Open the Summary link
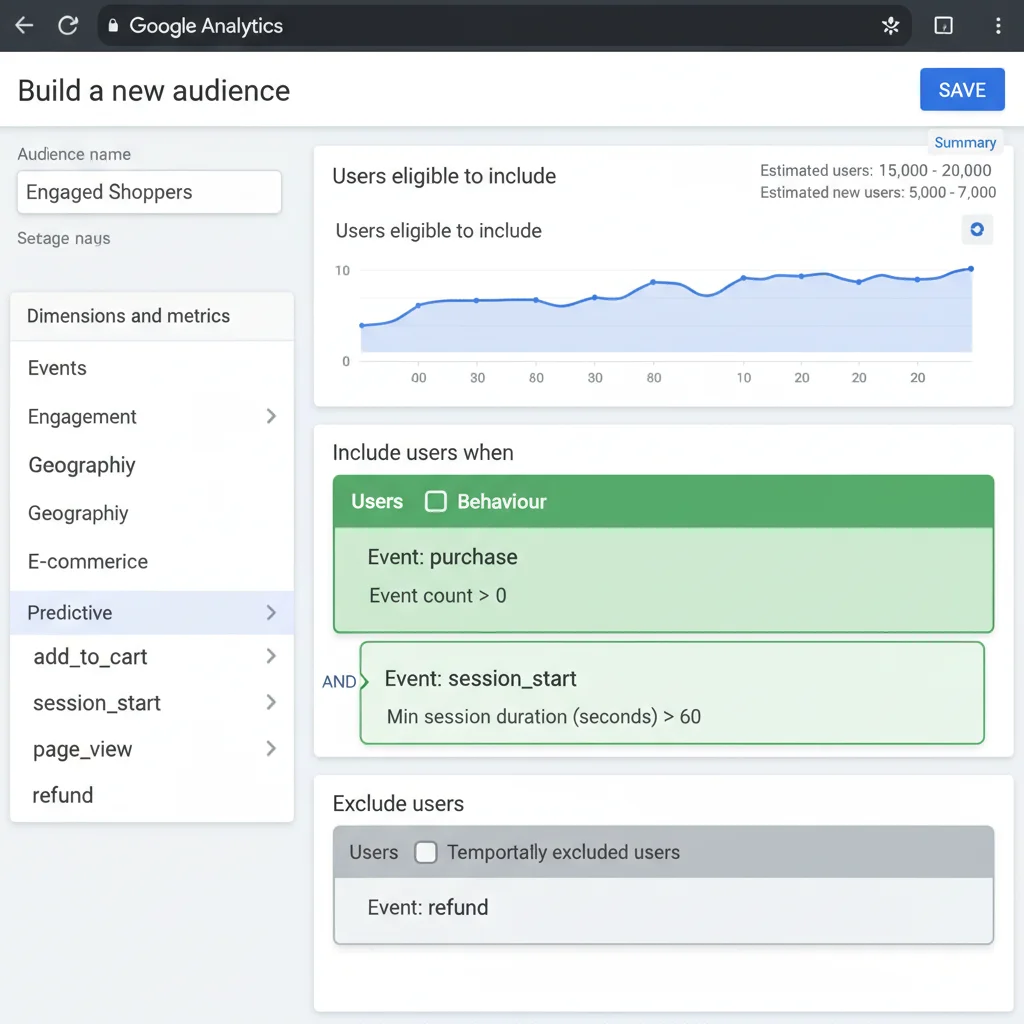This screenshot has height=1024, width=1024. tap(965, 142)
